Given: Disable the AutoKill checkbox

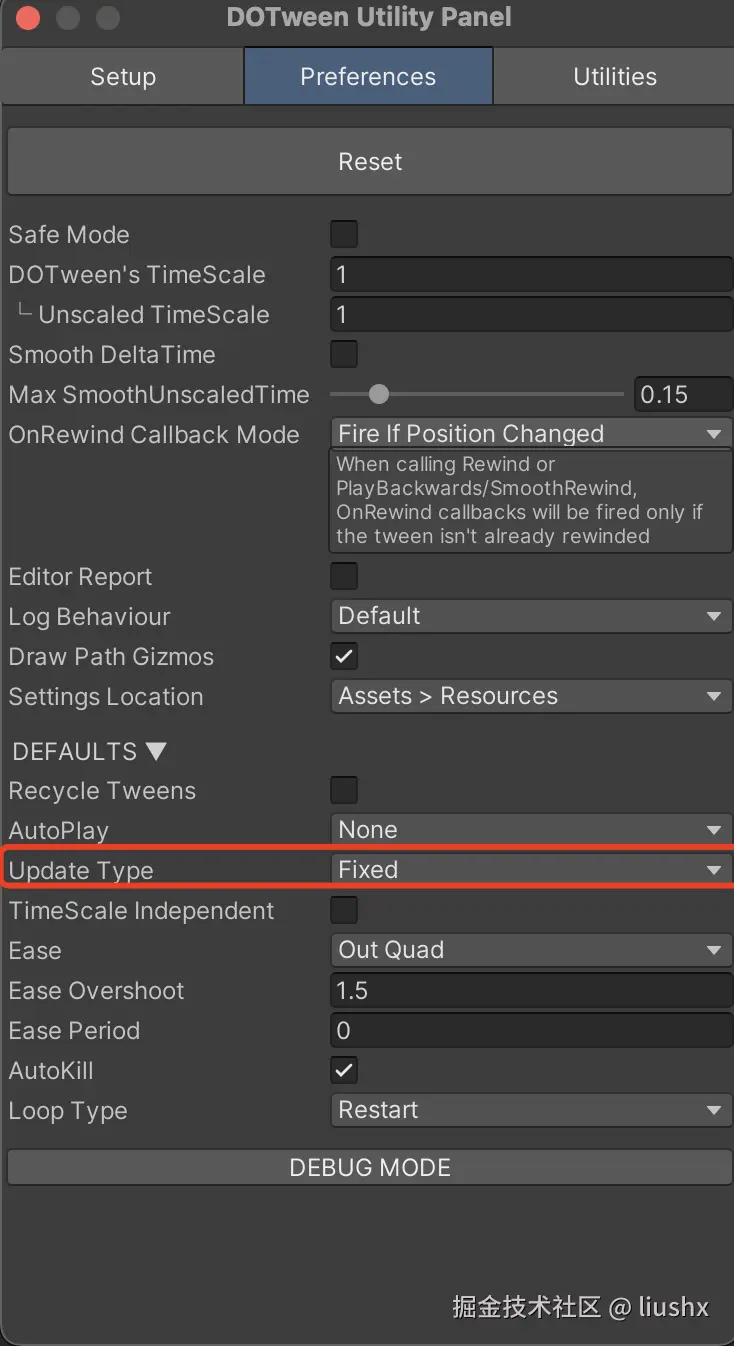Looking at the screenshot, I should 344,1070.
